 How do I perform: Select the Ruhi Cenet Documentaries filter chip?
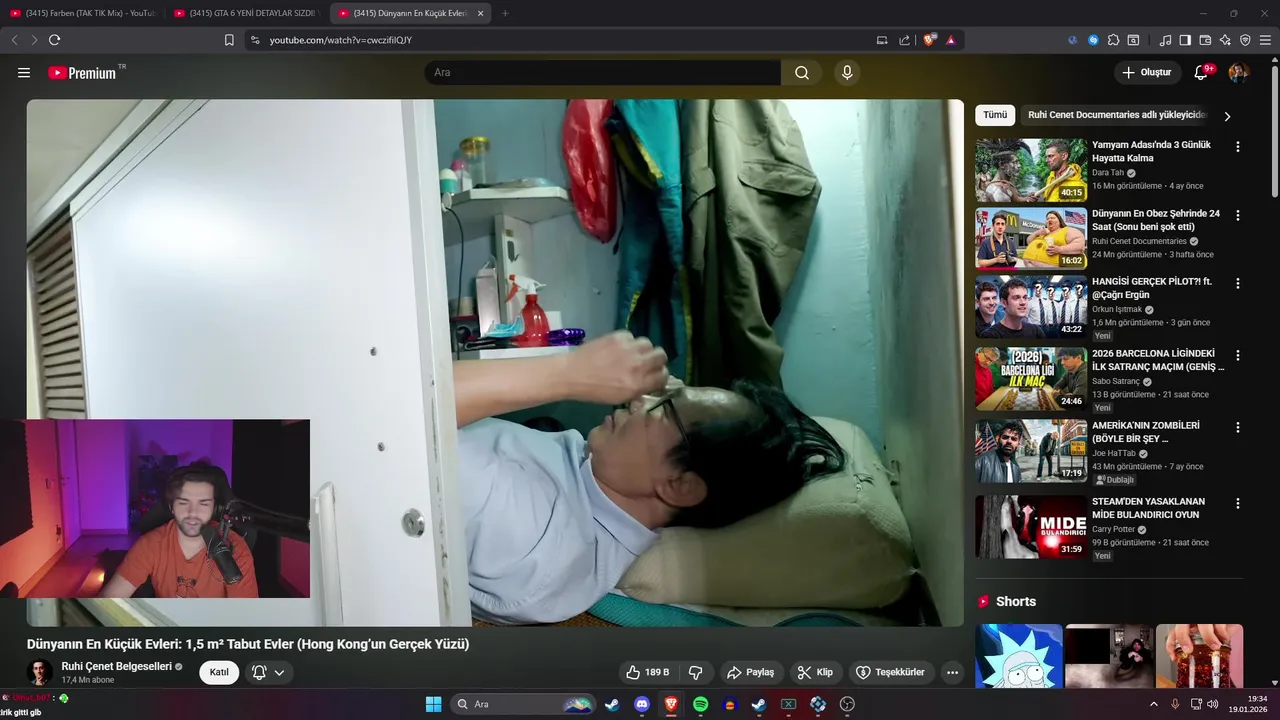tap(1117, 115)
